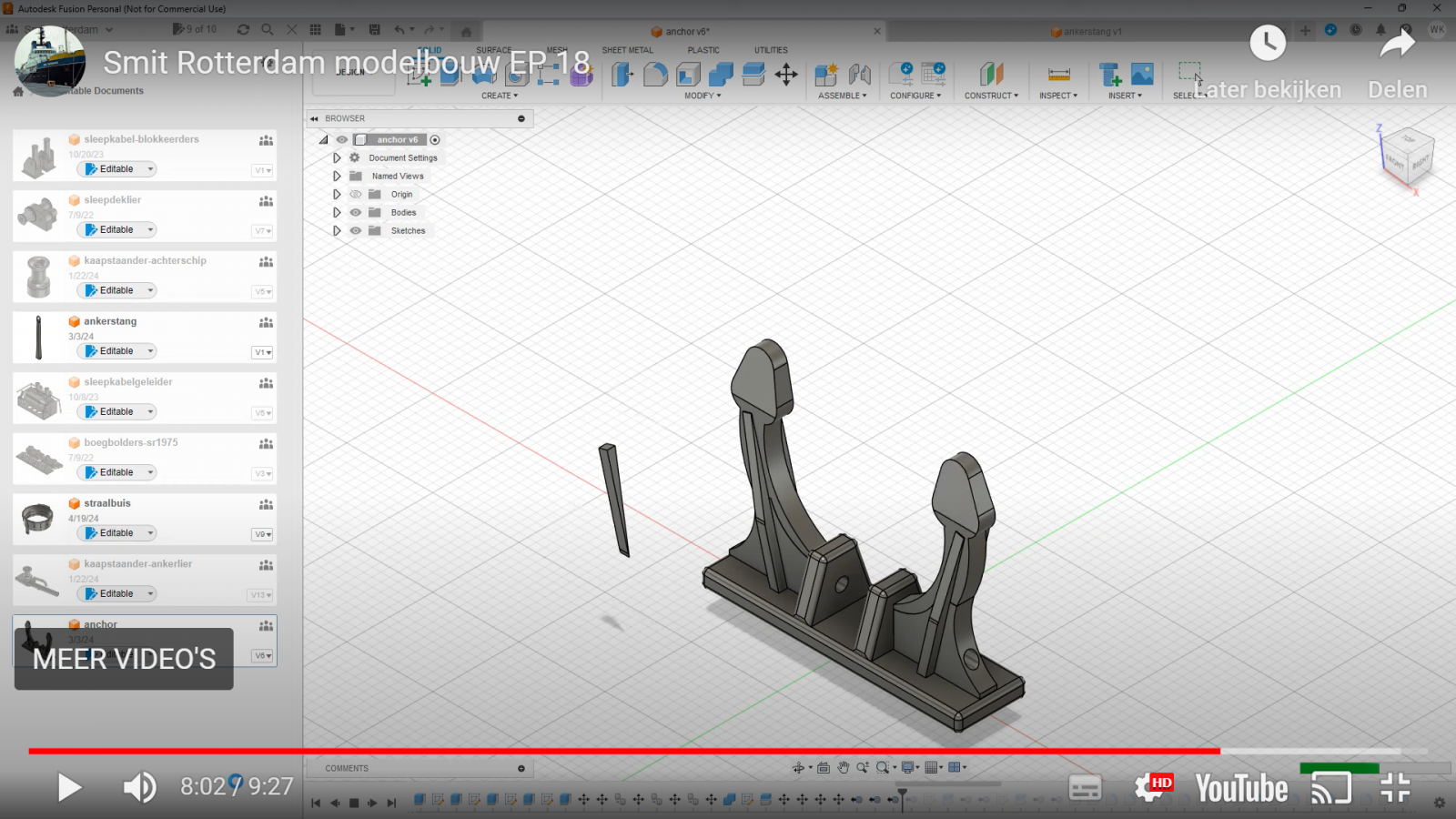Open the channel avatar with ship photo
The image size is (1456, 819).
coord(50,61)
